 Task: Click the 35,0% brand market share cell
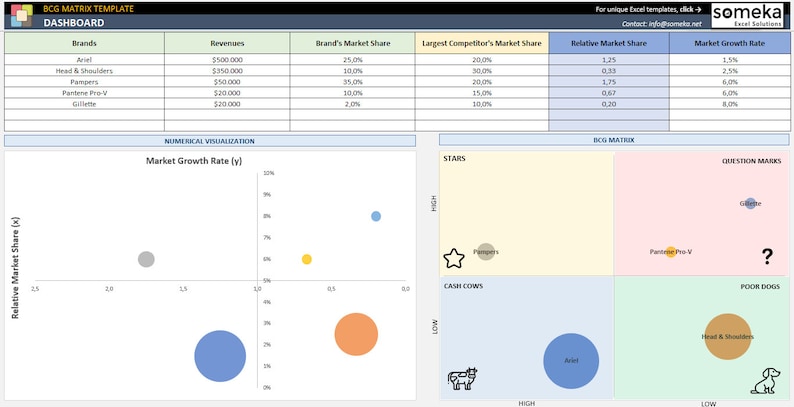(353, 82)
